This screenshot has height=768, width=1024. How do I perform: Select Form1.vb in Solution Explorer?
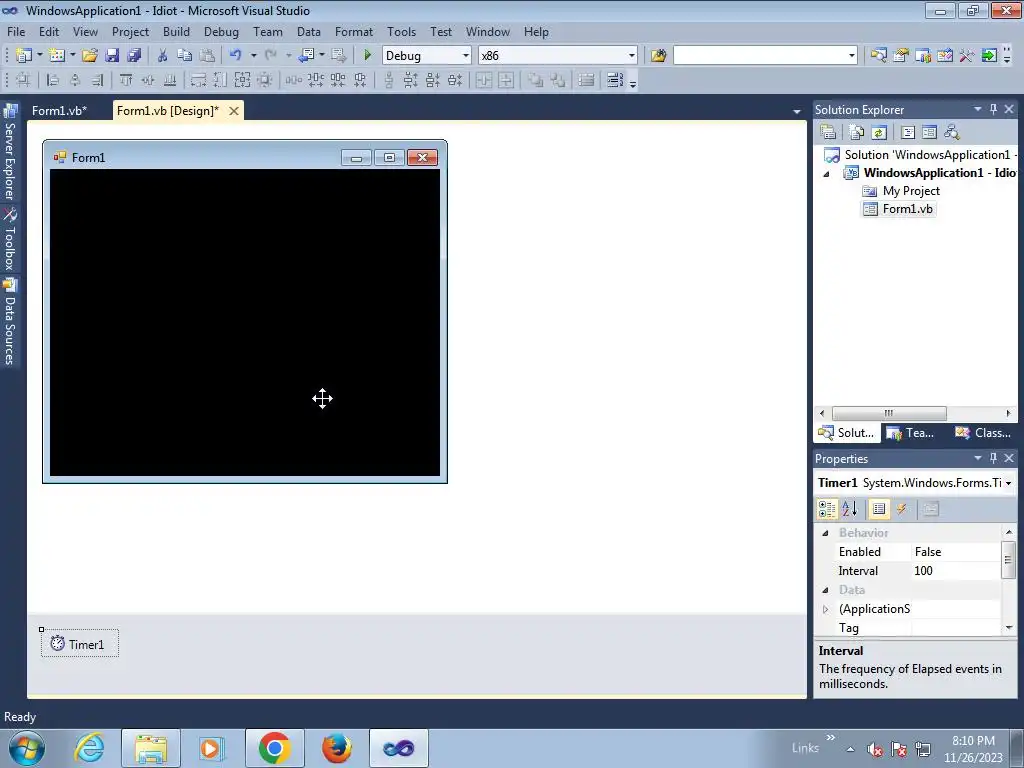tap(899, 209)
